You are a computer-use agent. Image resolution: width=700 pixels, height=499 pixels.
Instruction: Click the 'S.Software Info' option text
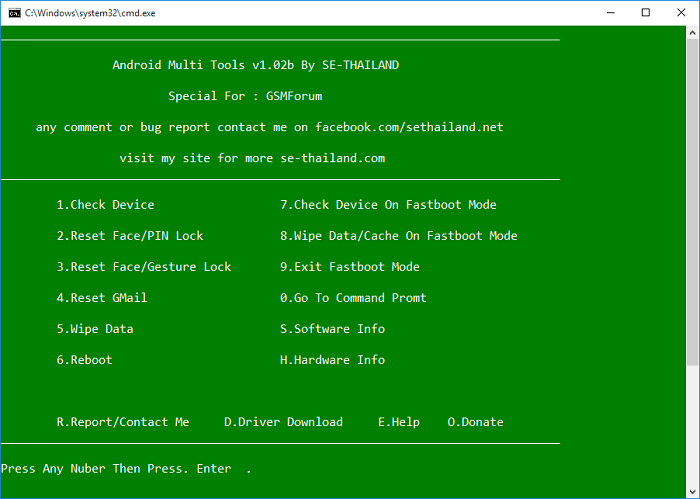point(332,329)
